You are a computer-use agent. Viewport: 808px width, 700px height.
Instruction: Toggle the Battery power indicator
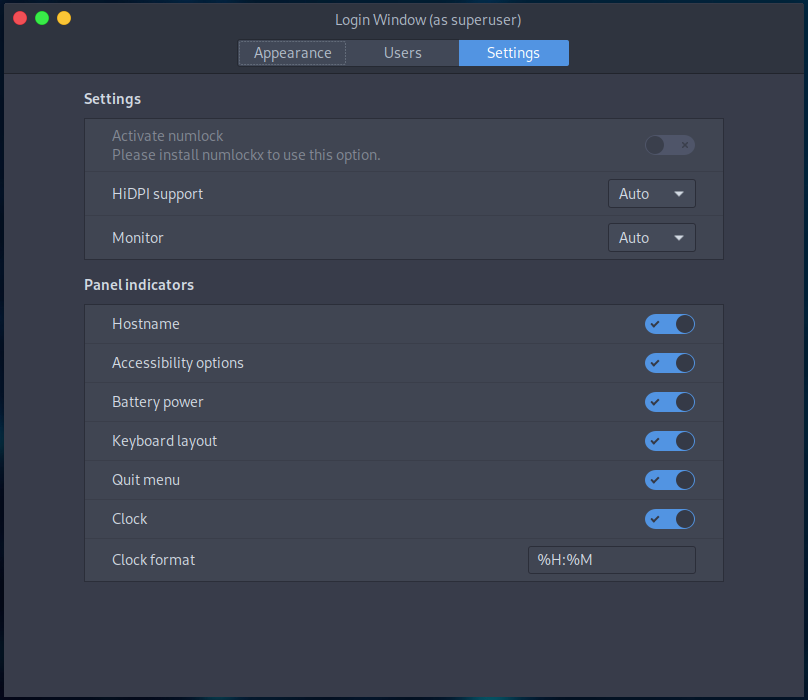coord(669,402)
